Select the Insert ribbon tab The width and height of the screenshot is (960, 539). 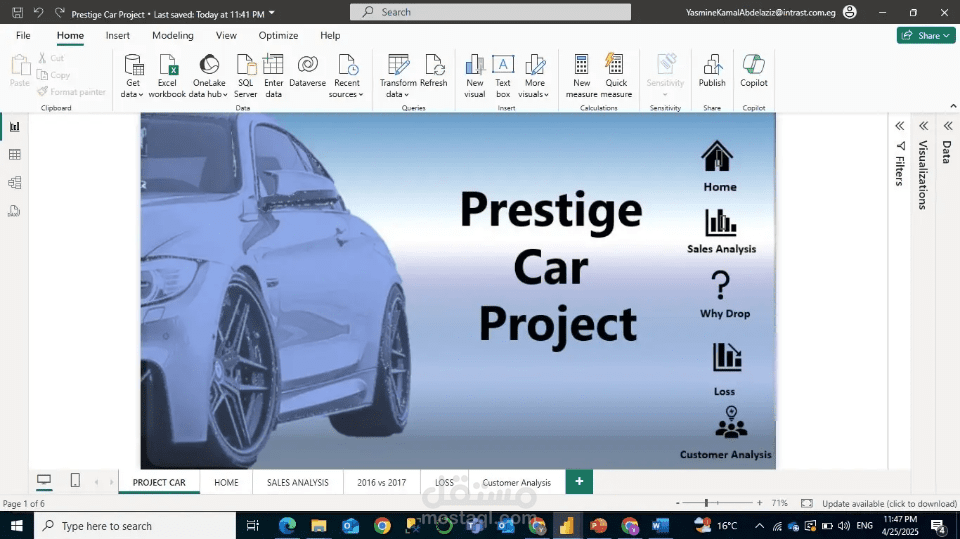pyautogui.click(x=118, y=36)
